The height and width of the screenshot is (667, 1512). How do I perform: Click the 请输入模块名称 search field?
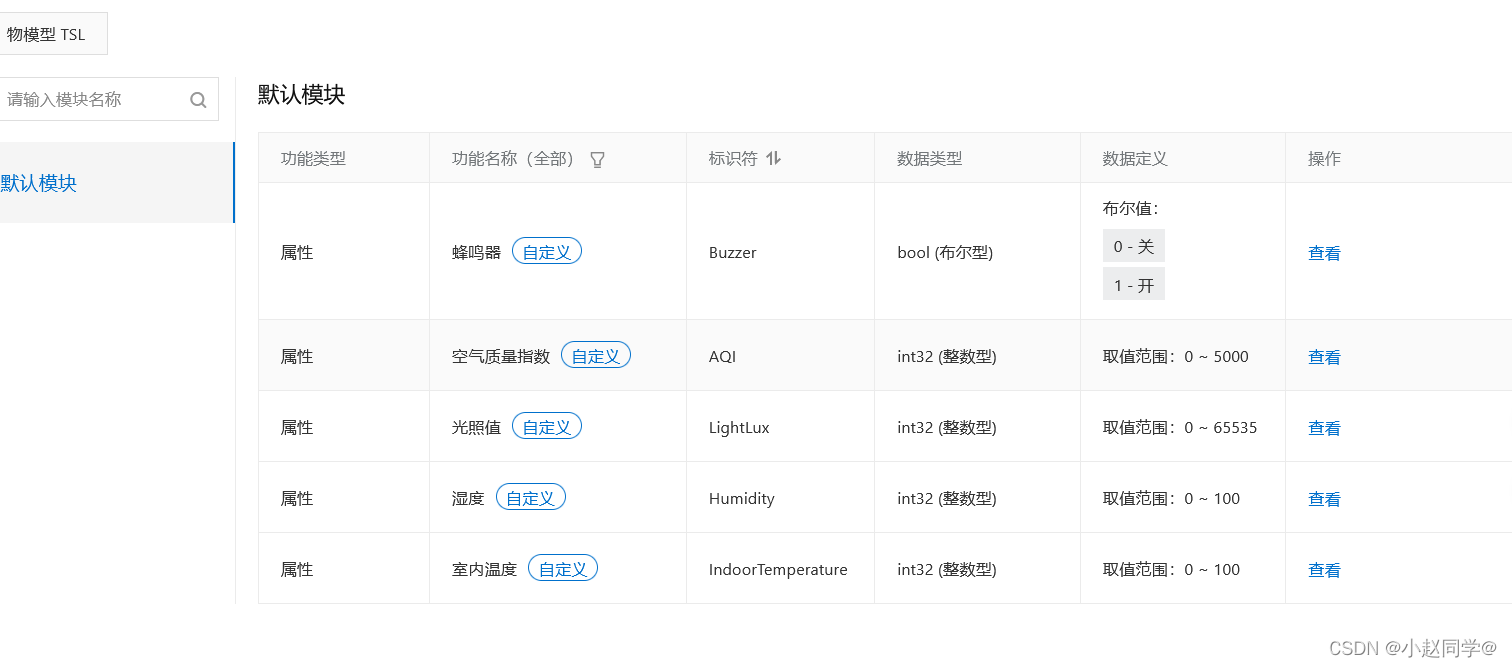pyautogui.click(x=90, y=99)
